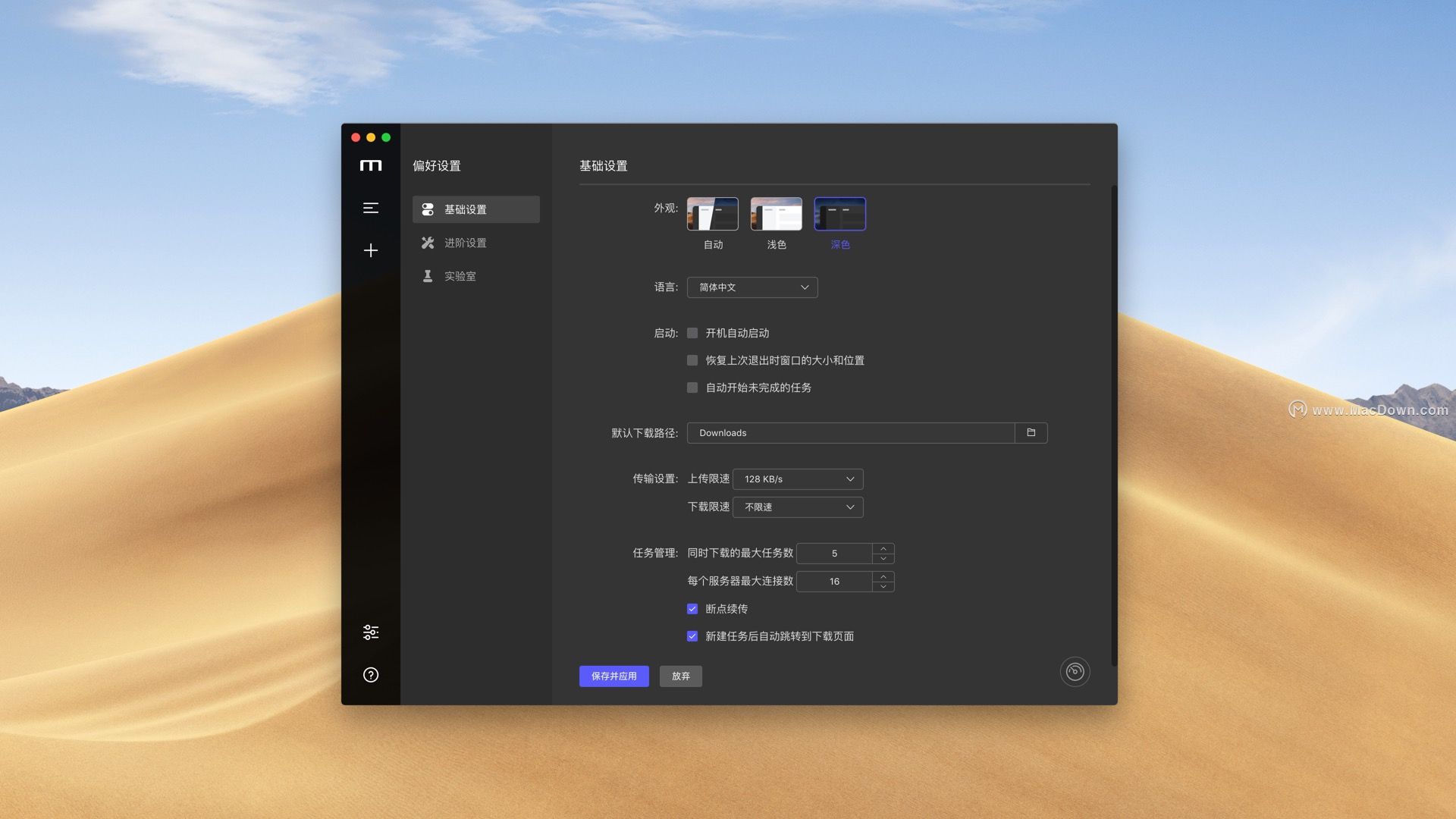This screenshot has width=1456, height=819.
Task: Increase 同时下载的最大任务数 with the up stepper
Action: pyautogui.click(x=883, y=549)
